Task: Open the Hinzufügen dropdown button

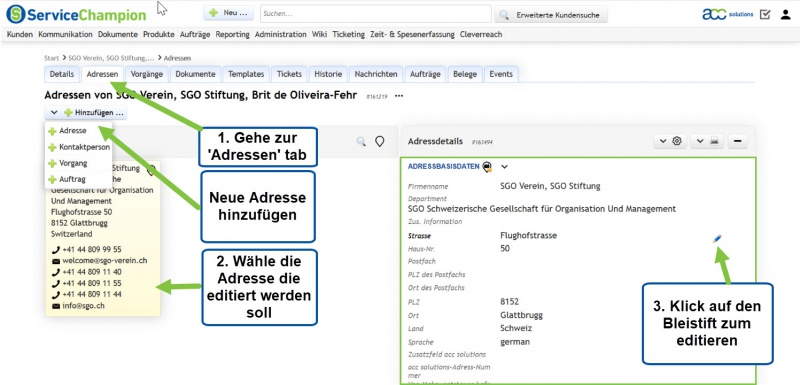Action: click(86, 112)
